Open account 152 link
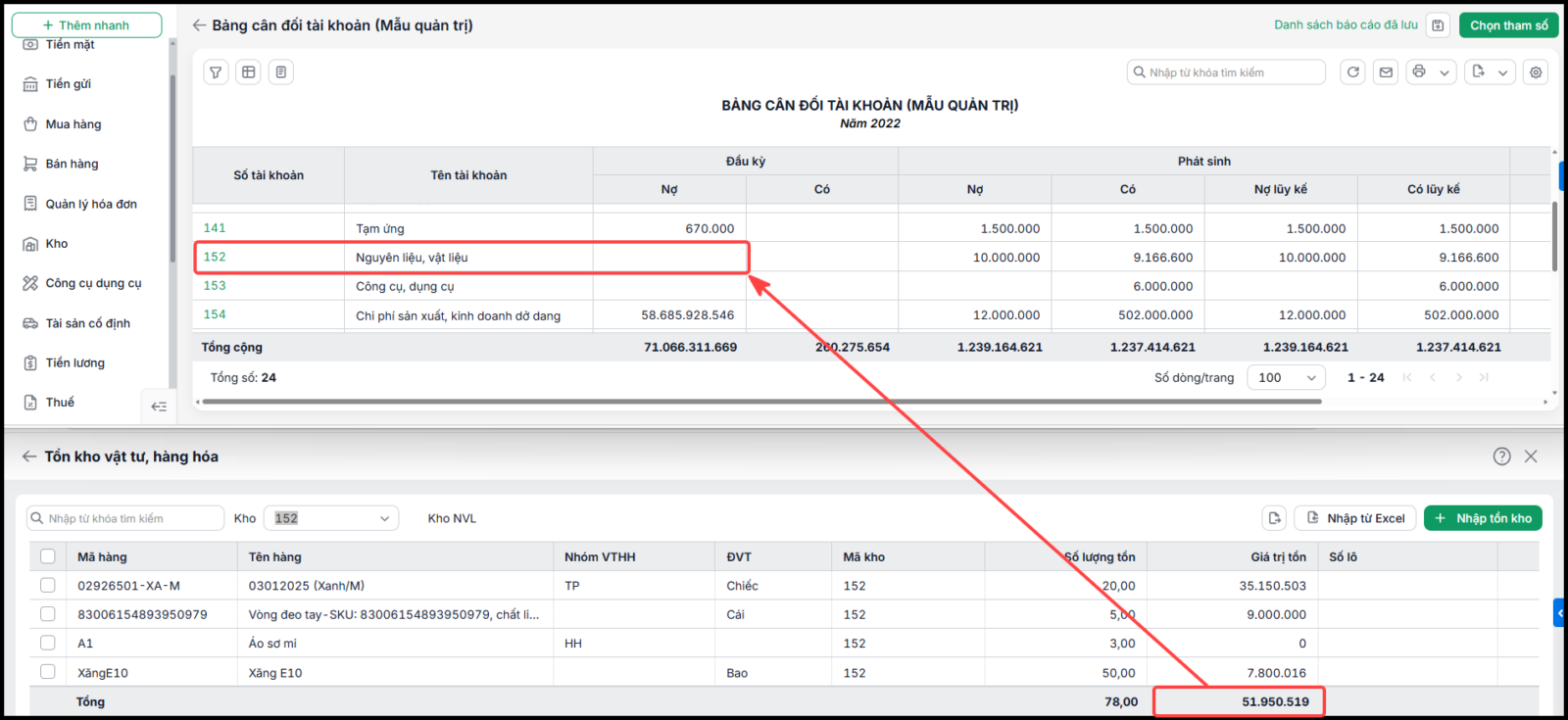 pos(215,257)
